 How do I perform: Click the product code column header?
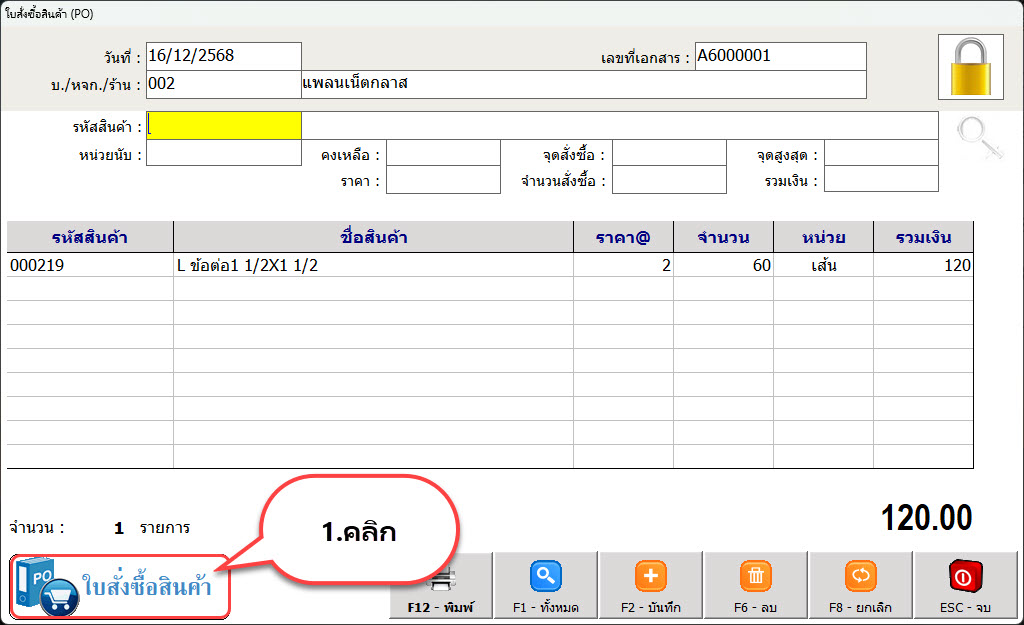pyautogui.click(x=90, y=238)
